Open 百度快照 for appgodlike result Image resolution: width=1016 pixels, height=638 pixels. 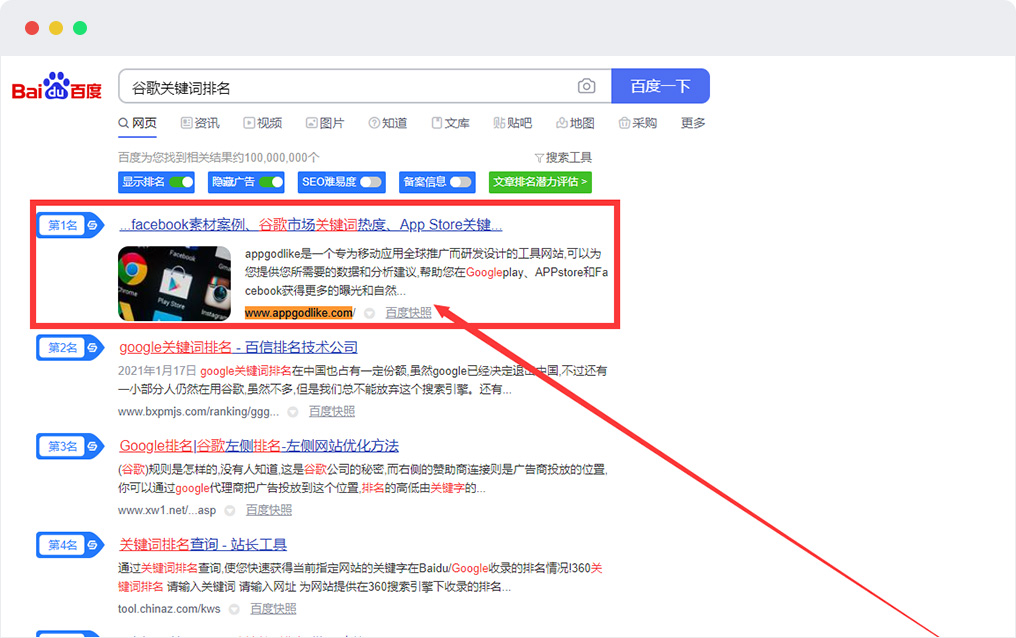(408, 313)
